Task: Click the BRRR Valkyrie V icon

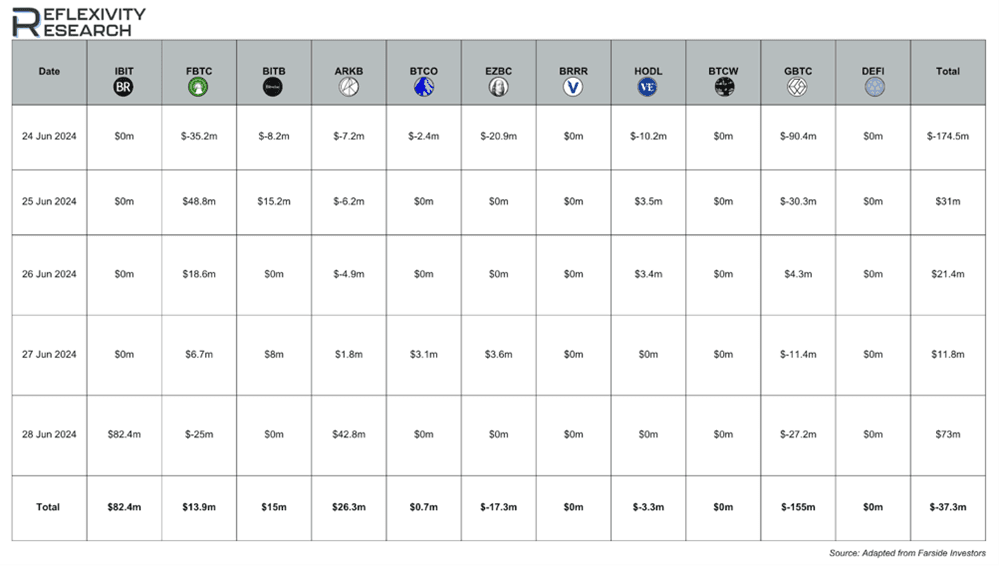Action: tap(573, 87)
